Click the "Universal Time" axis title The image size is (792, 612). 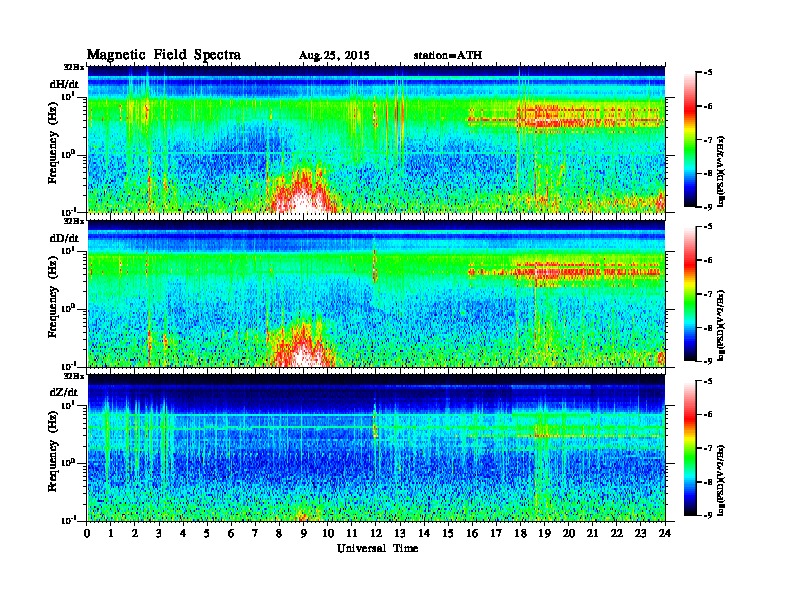pos(377,548)
